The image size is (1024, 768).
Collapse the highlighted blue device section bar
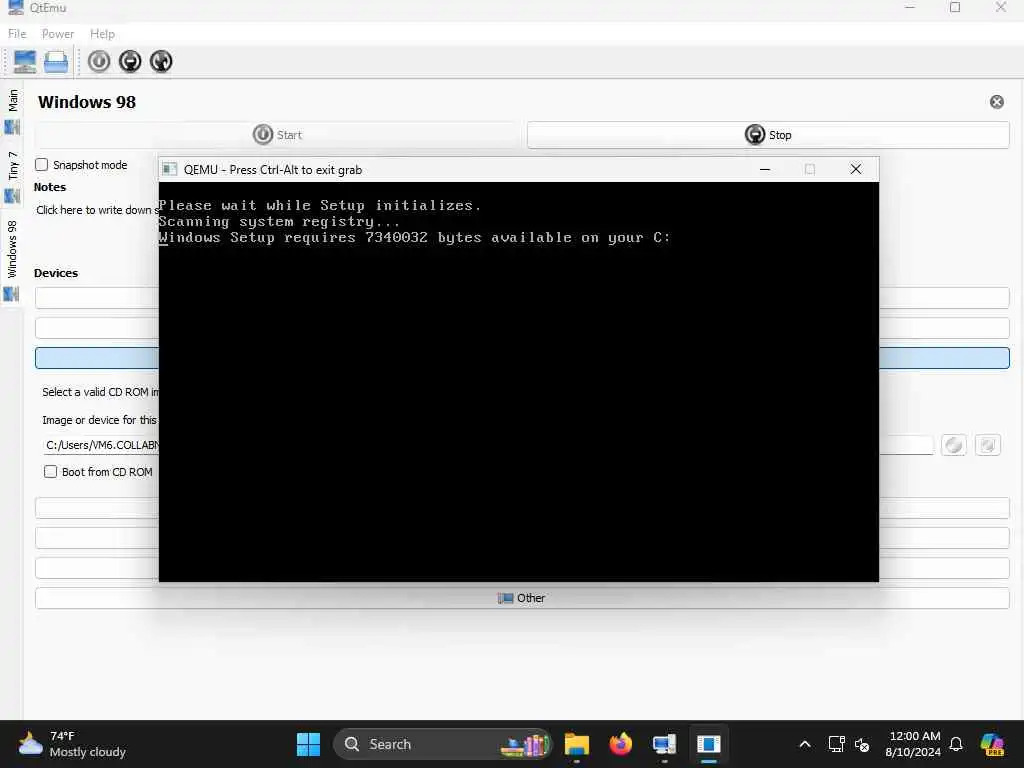point(522,358)
